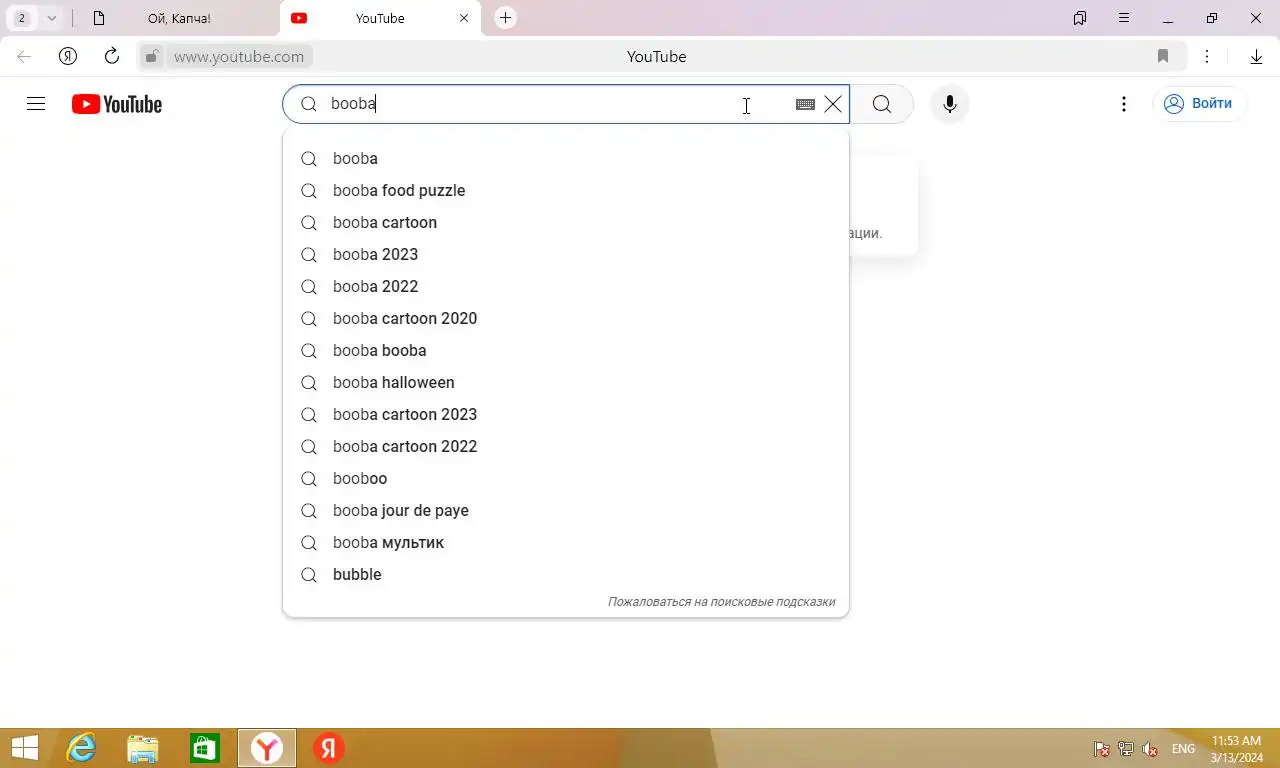The width and height of the screenshot is (1280, 768).
Task: Open the taskbar clock and date
Action: tap(1236, 749)
